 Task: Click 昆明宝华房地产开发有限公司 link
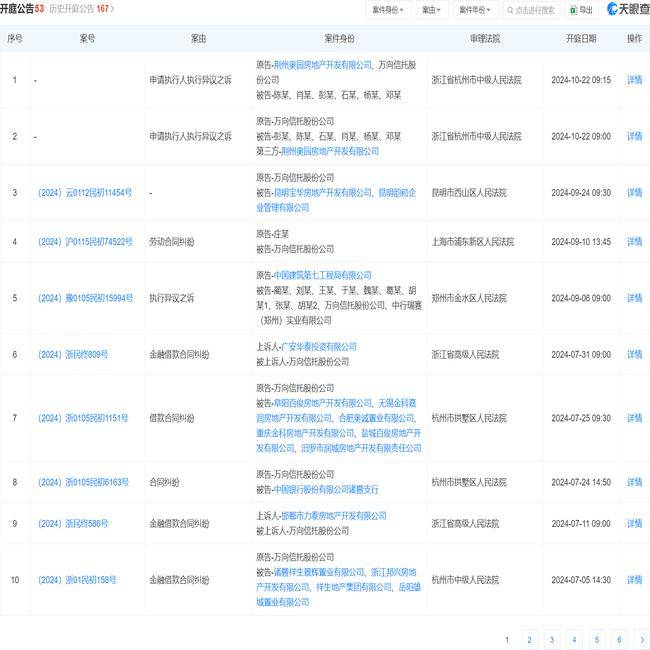tap(323, 193)
